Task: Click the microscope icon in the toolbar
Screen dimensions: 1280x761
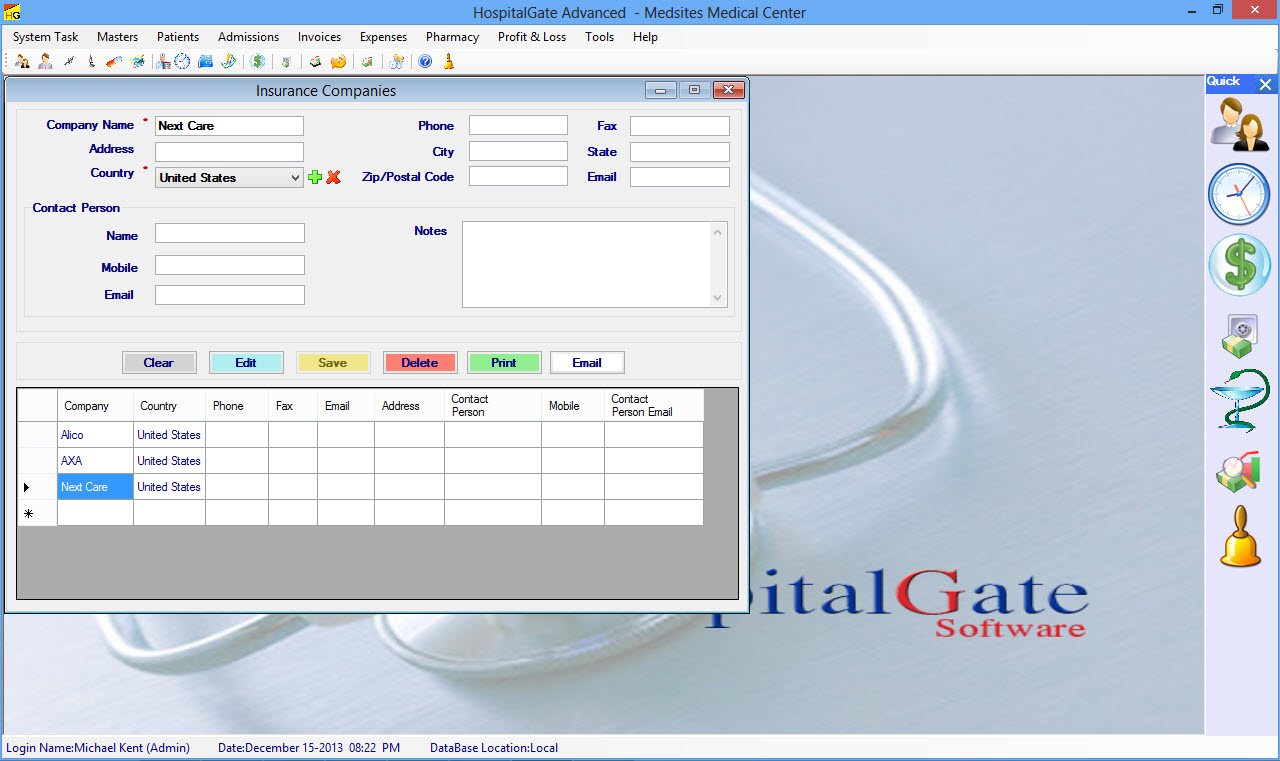Action: point(91,62)
